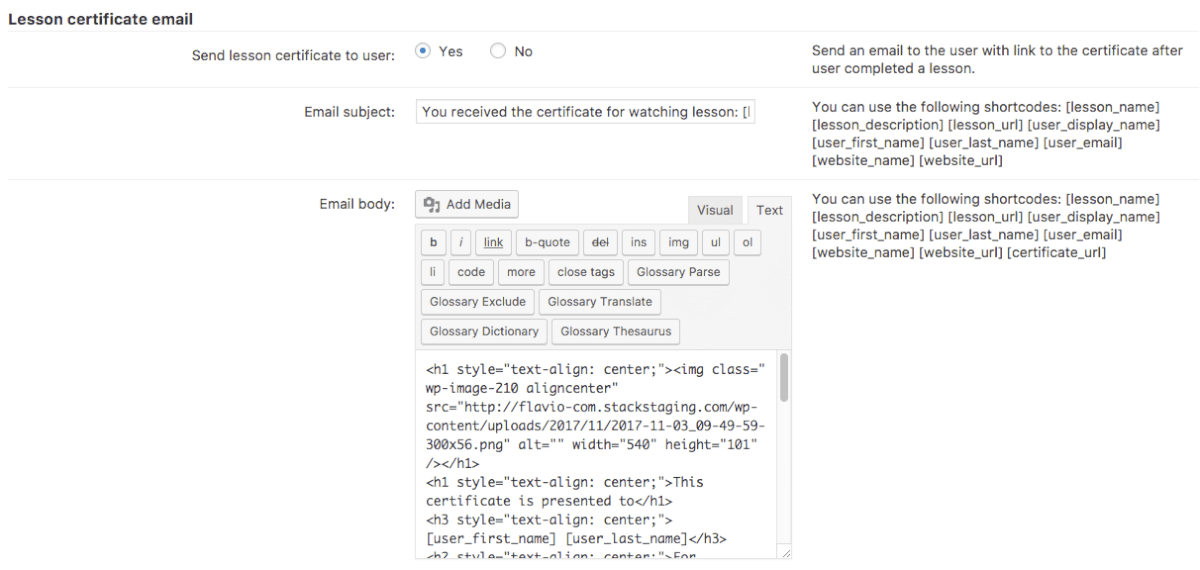Insert a link using link button
This screenshot has height=570, width=1200.
tap(493, 242)
